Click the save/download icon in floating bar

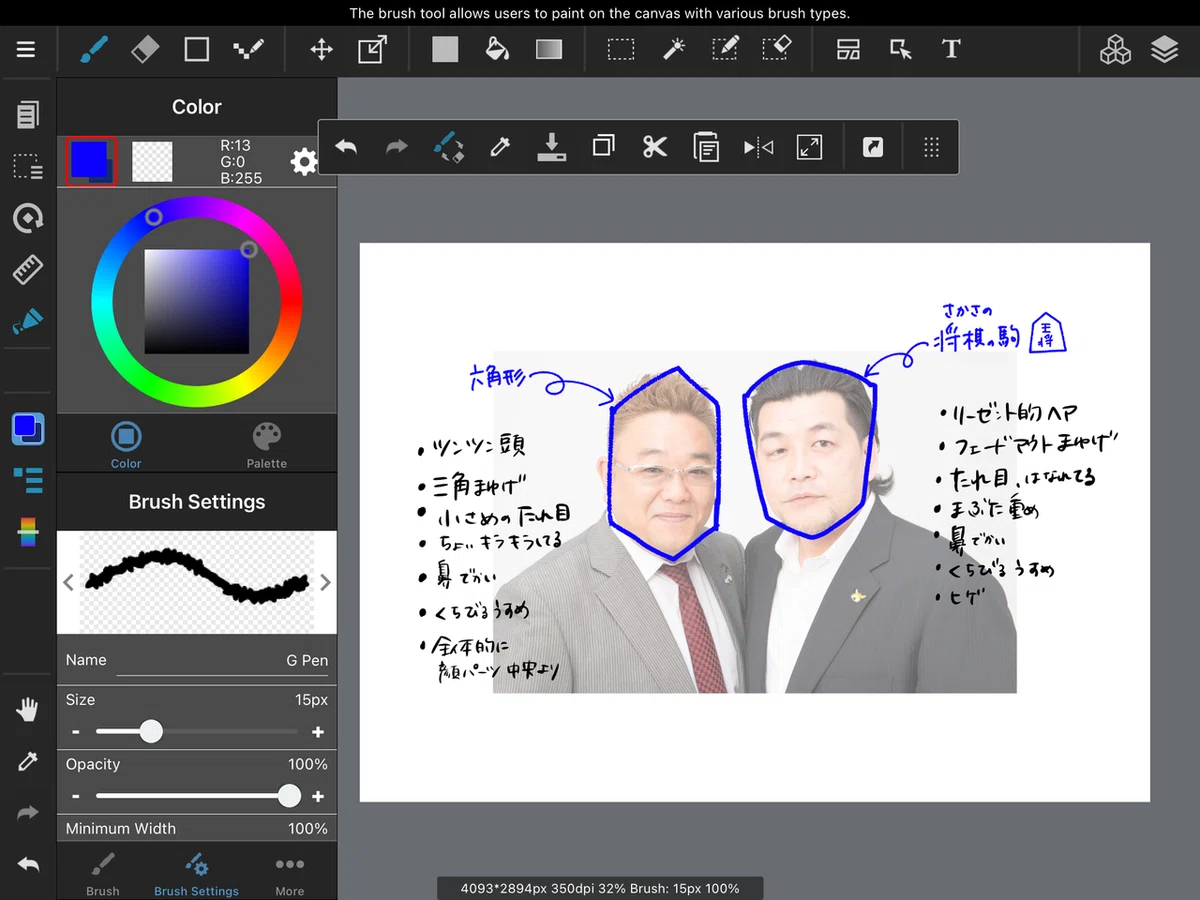coord(552,148)
